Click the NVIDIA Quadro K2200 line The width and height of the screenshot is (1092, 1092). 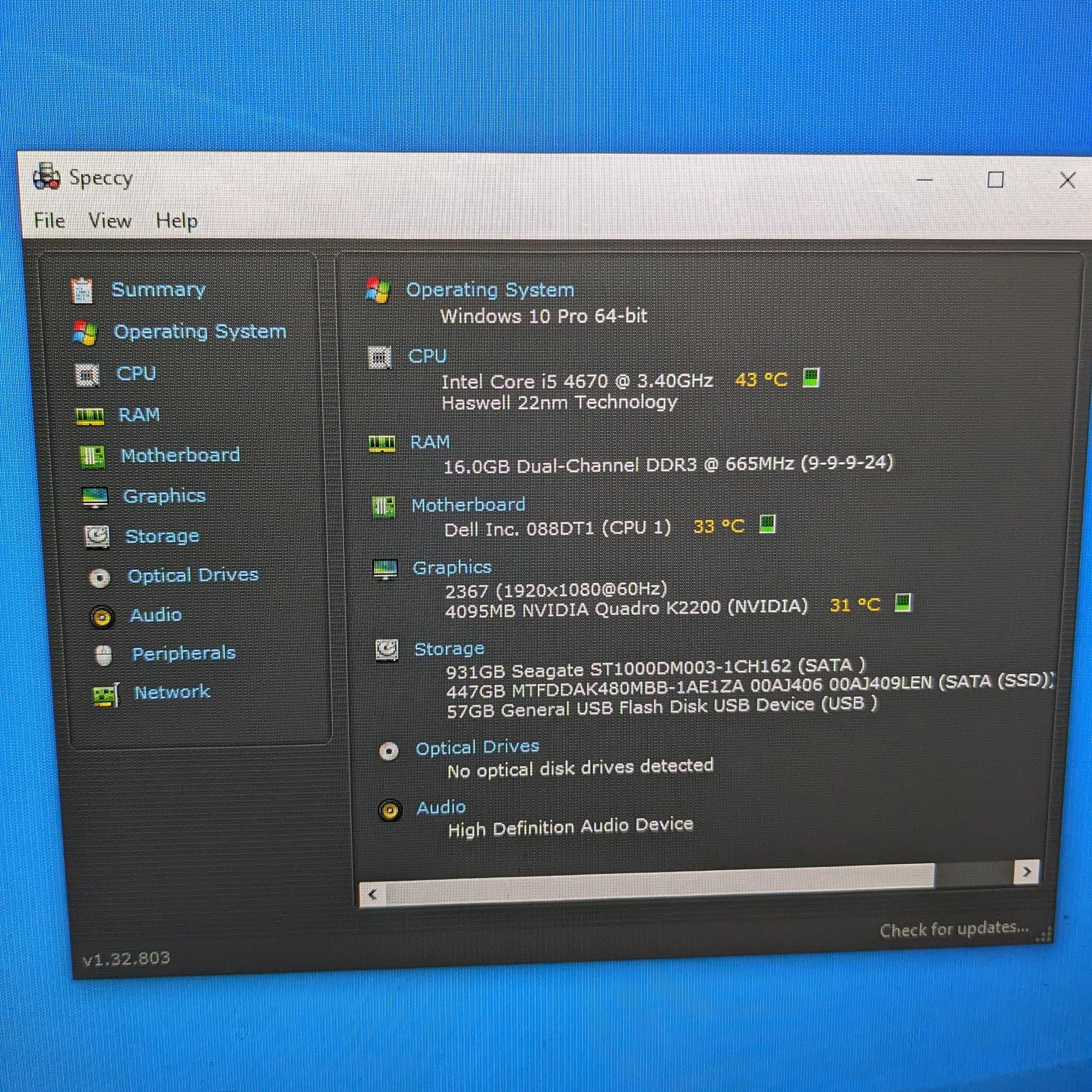pos(627,609)
